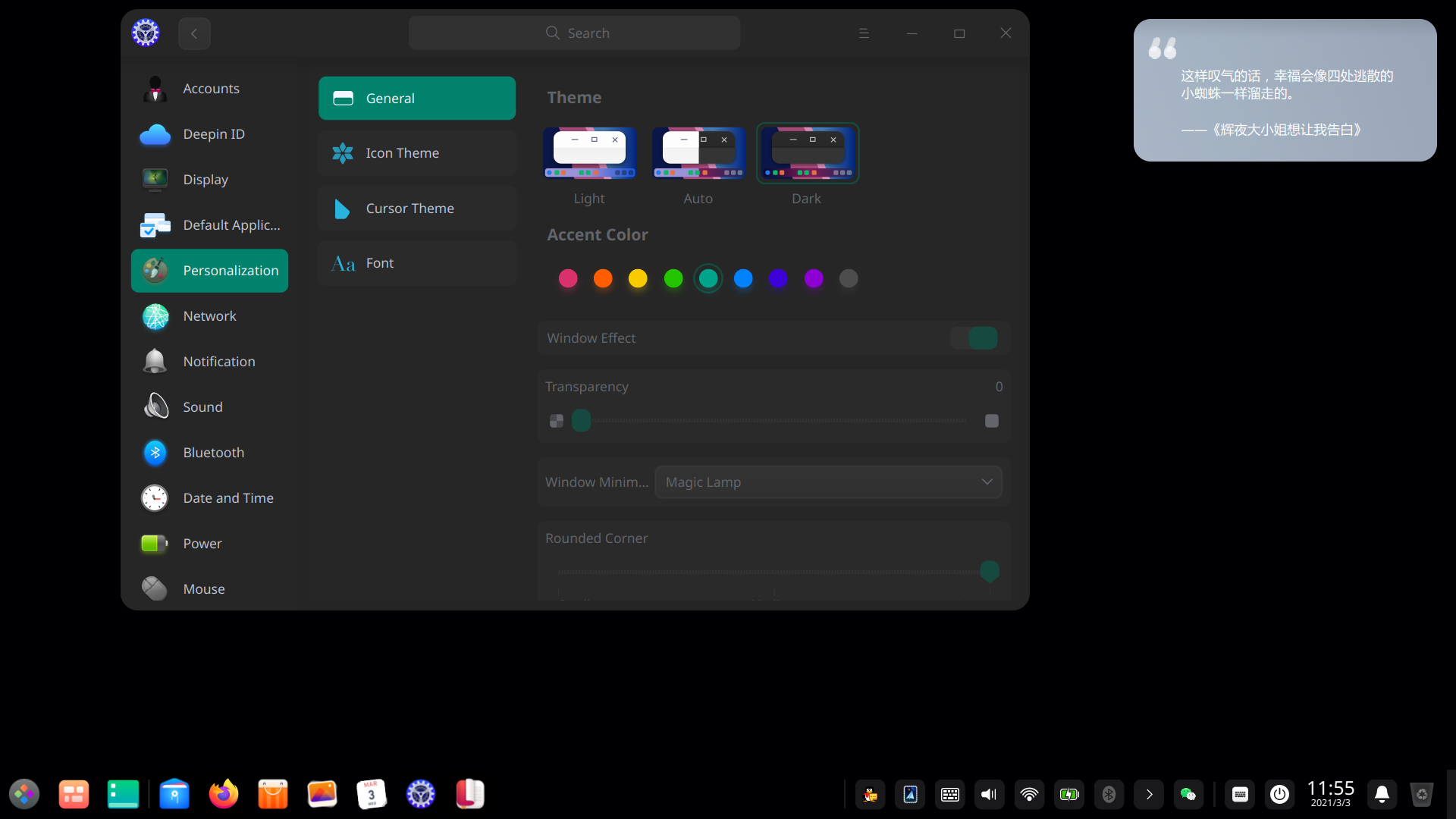Expand the Magic Lamp minimize effect dropdown
Viewport: 1456px width, 819px height.
pos(828,482)
